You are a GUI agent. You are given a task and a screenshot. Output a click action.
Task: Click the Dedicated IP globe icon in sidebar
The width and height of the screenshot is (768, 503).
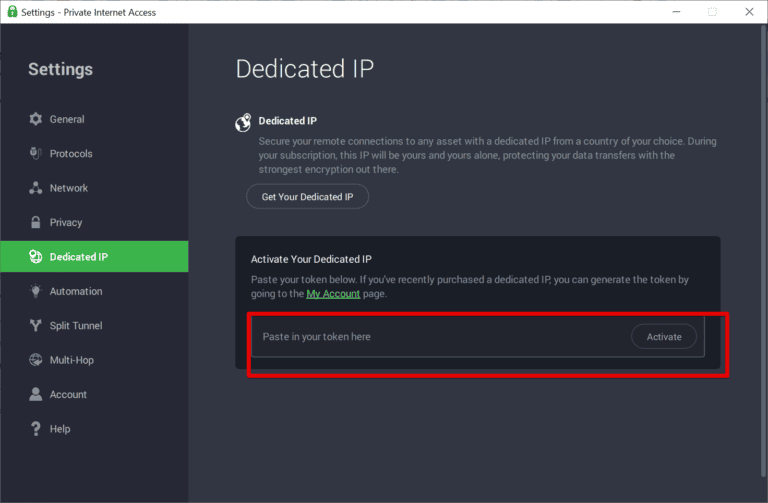[x=35, y=257]
